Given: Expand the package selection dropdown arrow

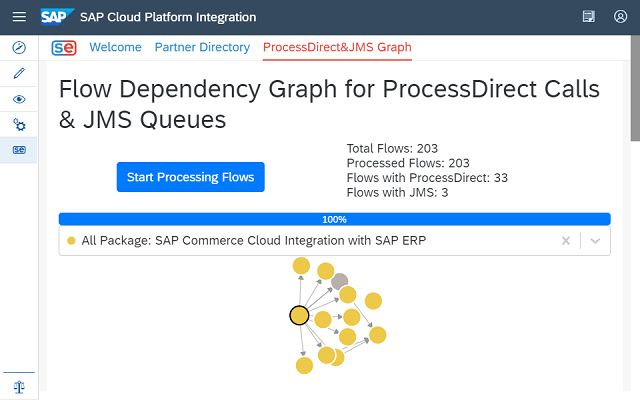Looking at the screenshot, I should pyautogui.click(x=595, y=240).
